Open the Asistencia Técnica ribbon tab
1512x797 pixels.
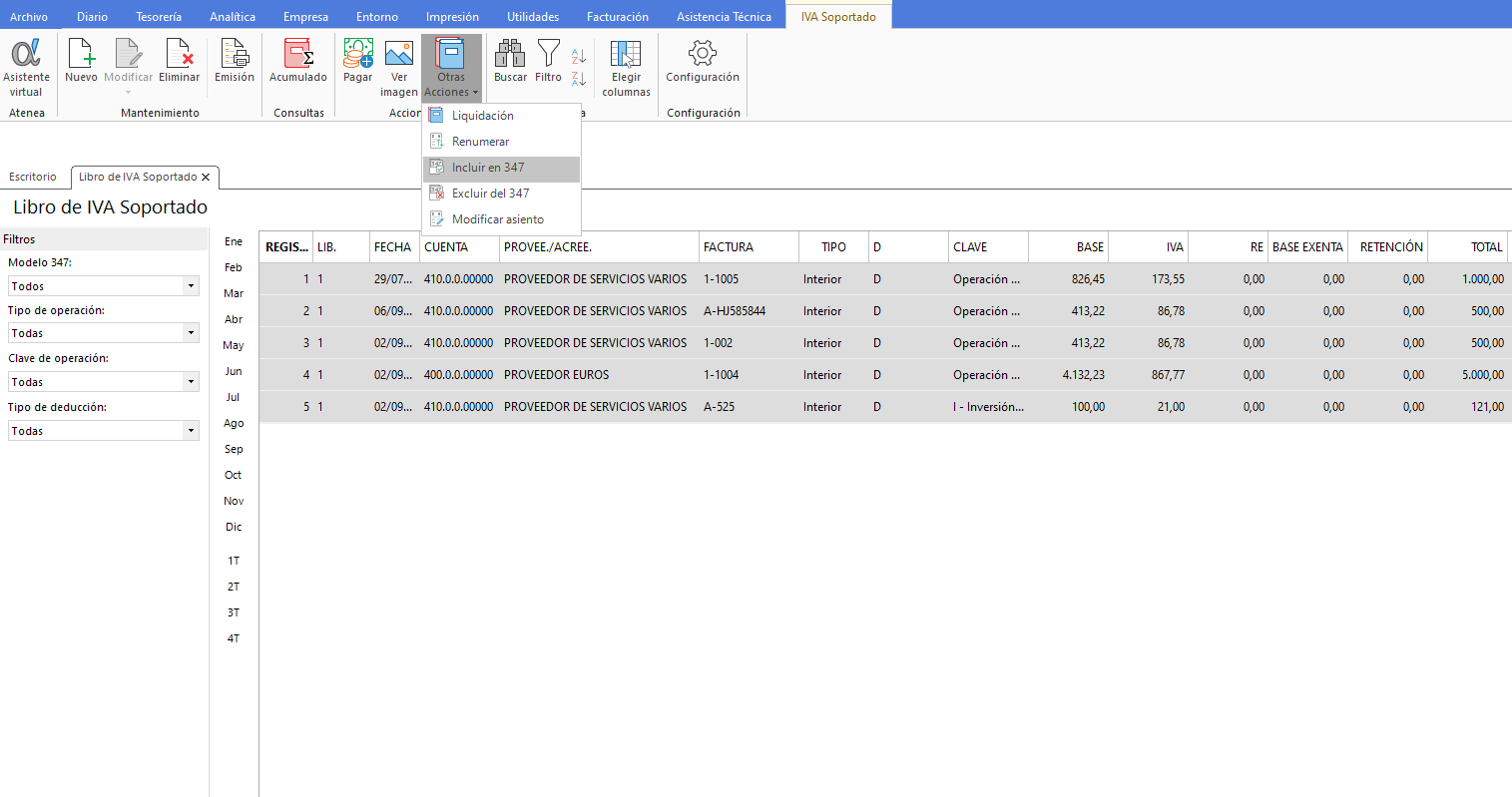click(x=724, y=17)
